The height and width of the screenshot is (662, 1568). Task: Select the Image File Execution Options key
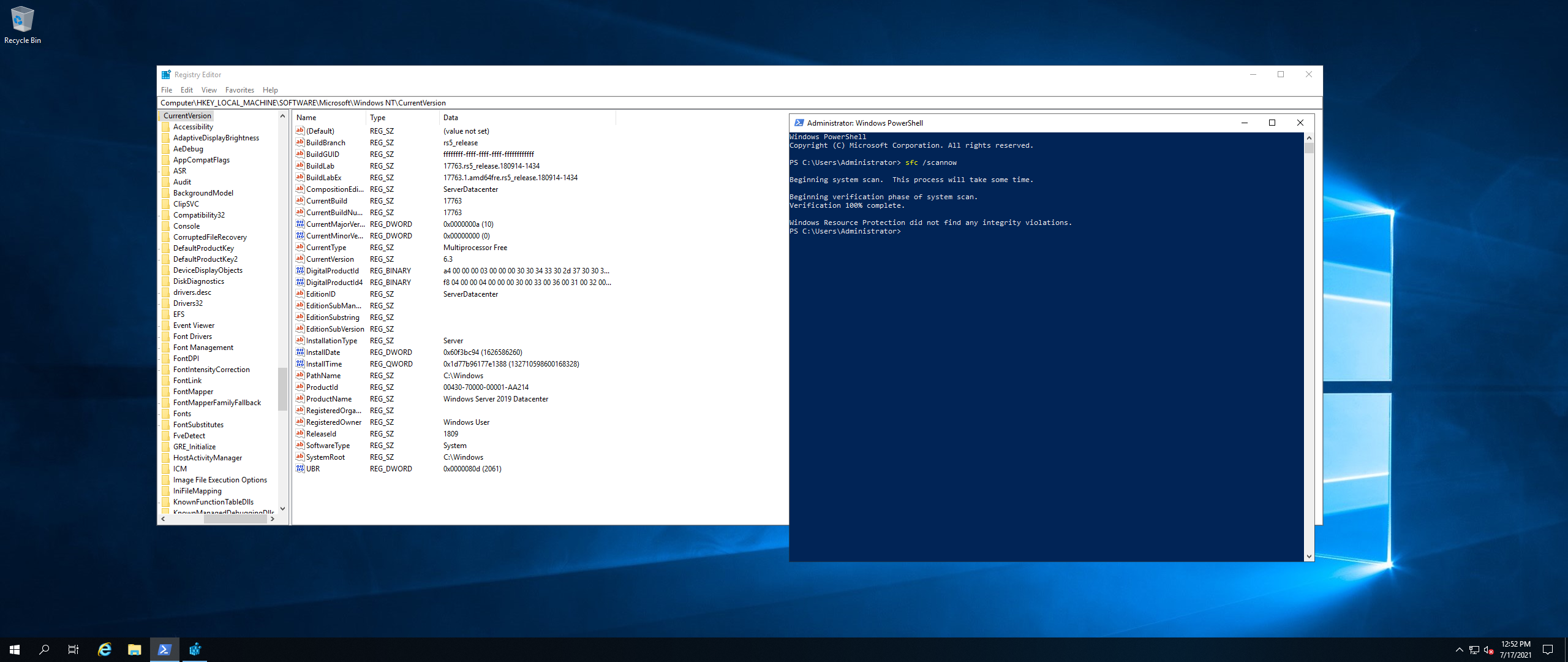coord(220,480)
